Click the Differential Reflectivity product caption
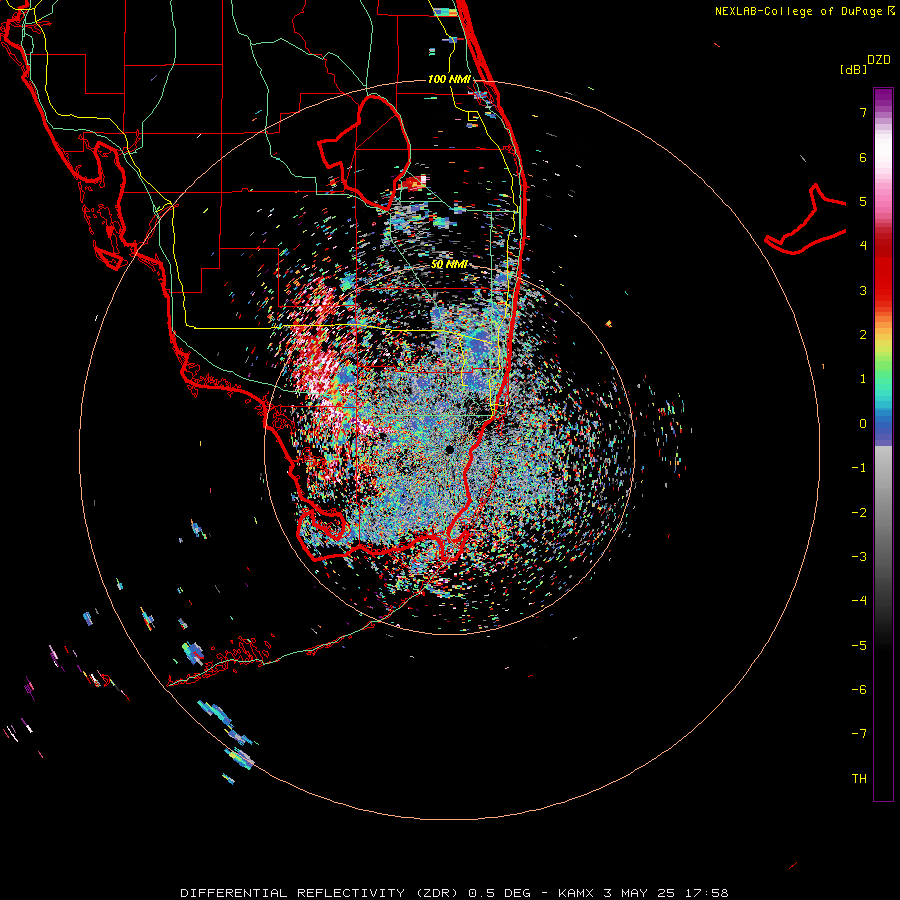 454,893
